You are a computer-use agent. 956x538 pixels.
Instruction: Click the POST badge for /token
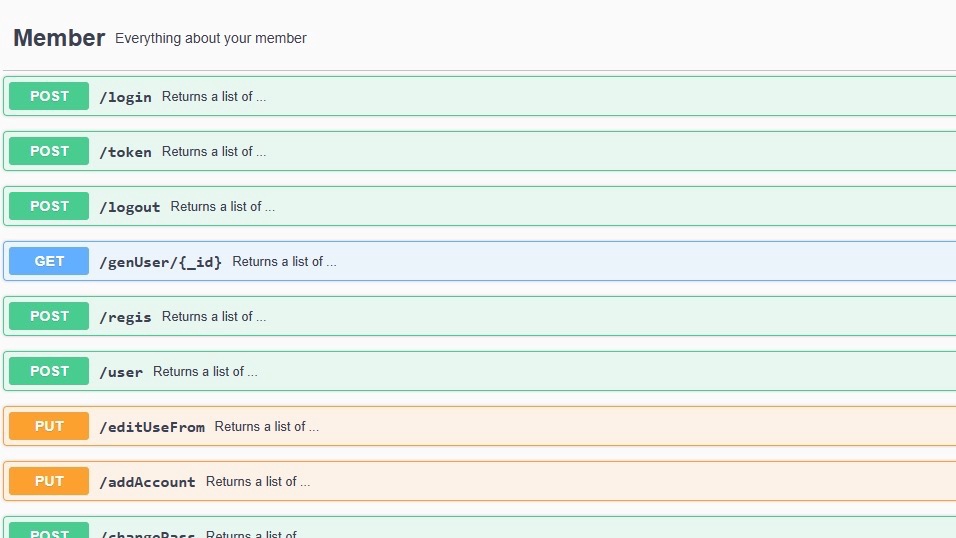coord(49,151)
